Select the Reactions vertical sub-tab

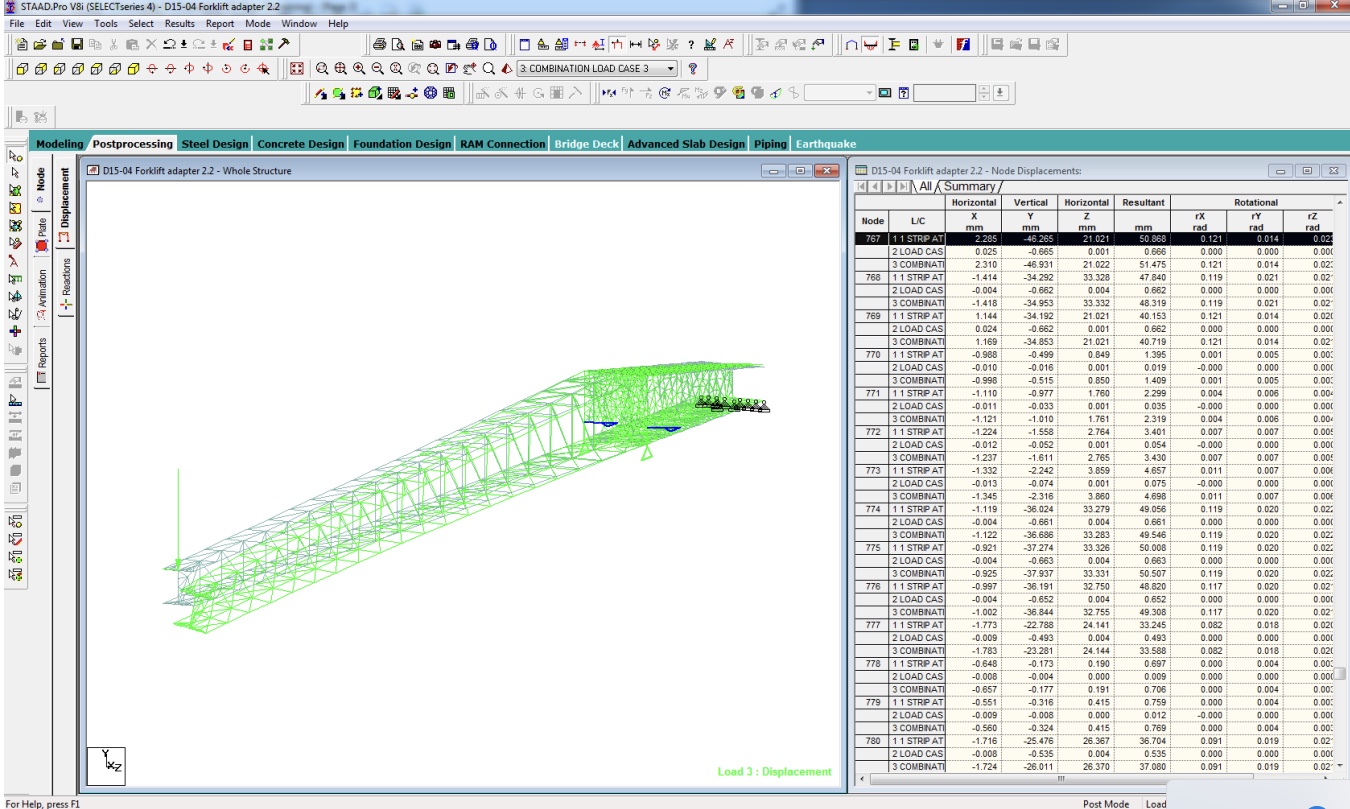tap(67, 283)
